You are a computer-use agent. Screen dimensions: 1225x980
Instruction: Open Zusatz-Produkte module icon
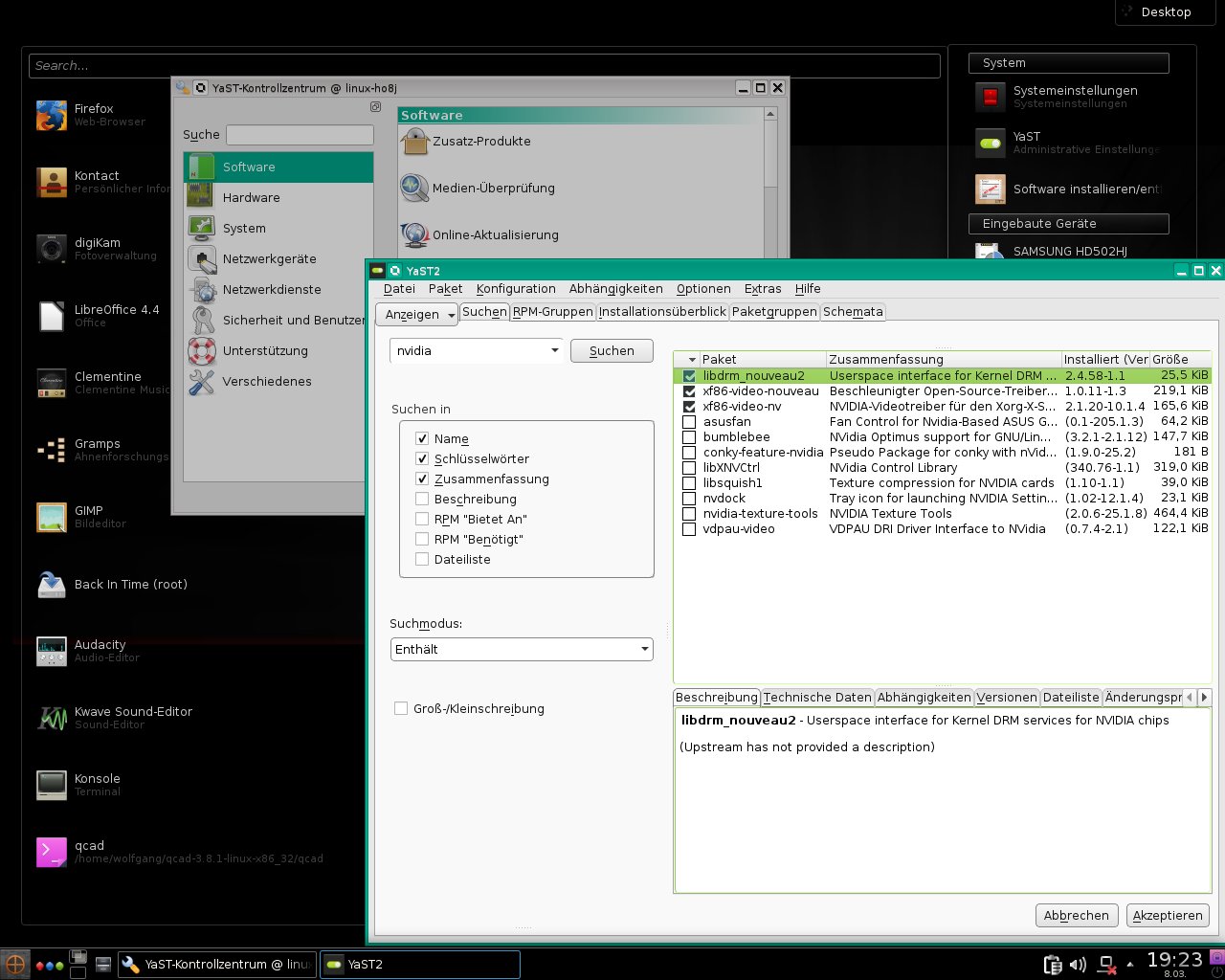coord(415,141)
